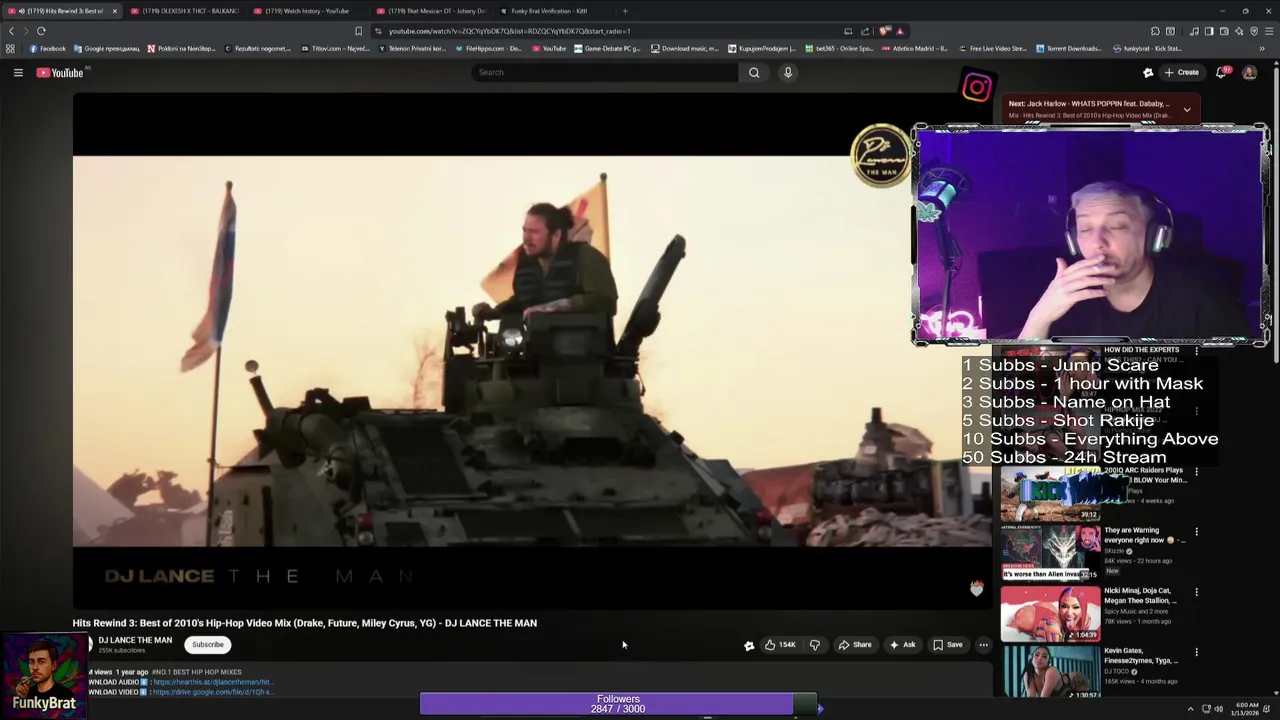Click the Create button on YouTube
The width and height of the screenshot is (1280, 720).
click(1181, 72)
